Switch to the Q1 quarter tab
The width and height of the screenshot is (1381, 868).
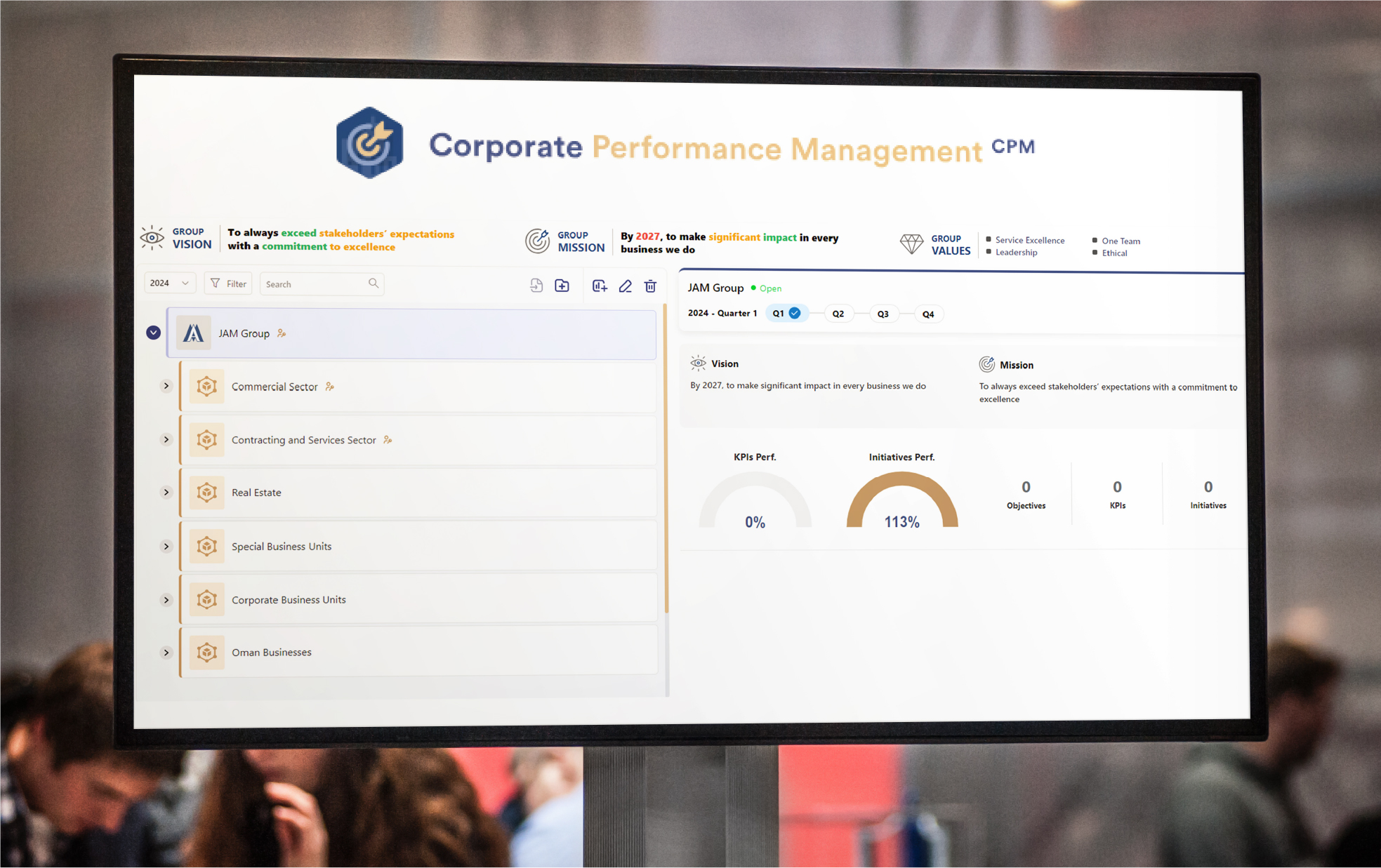point(786,313)
